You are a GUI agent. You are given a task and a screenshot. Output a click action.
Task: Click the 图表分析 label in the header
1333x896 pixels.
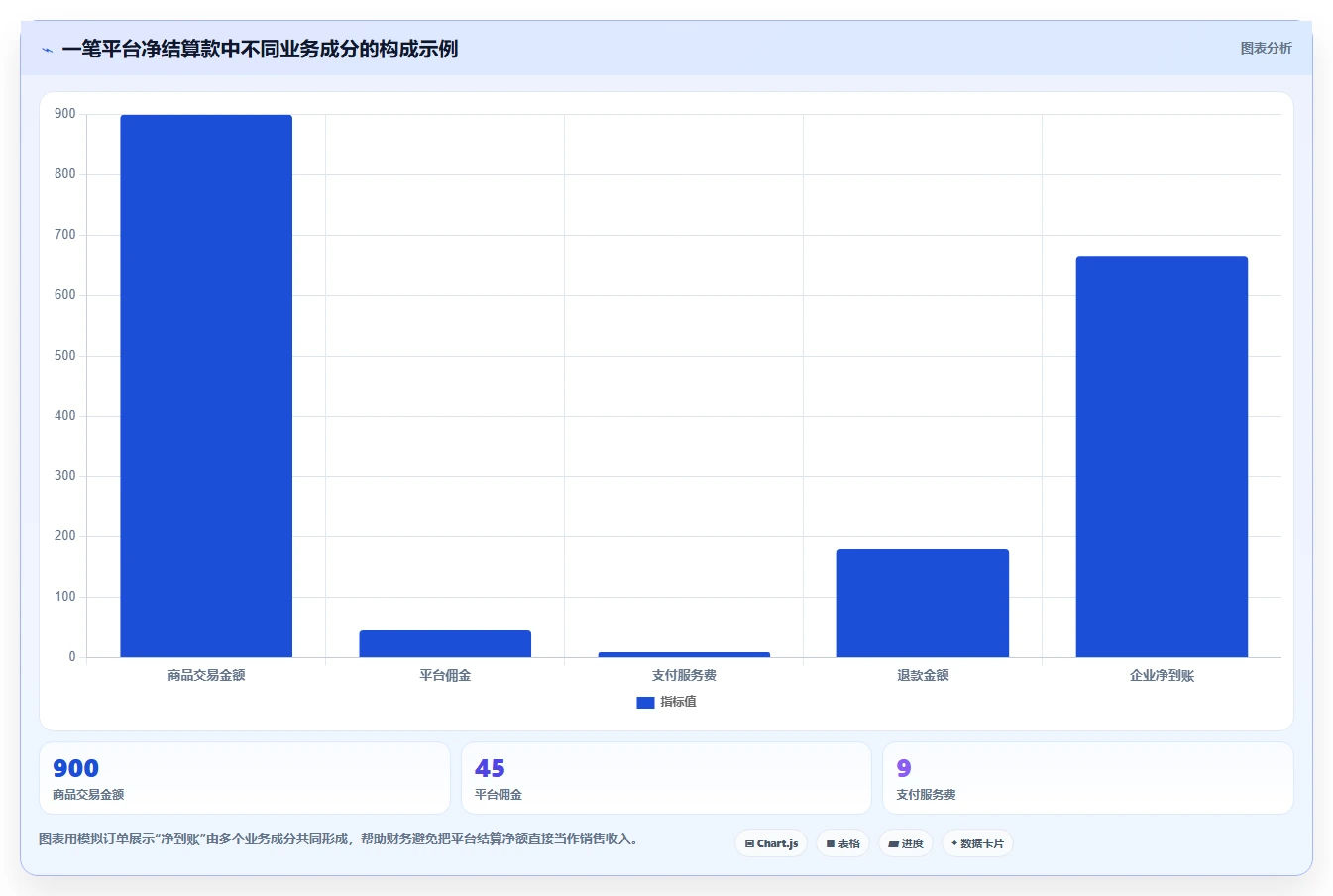(1266, 48)
